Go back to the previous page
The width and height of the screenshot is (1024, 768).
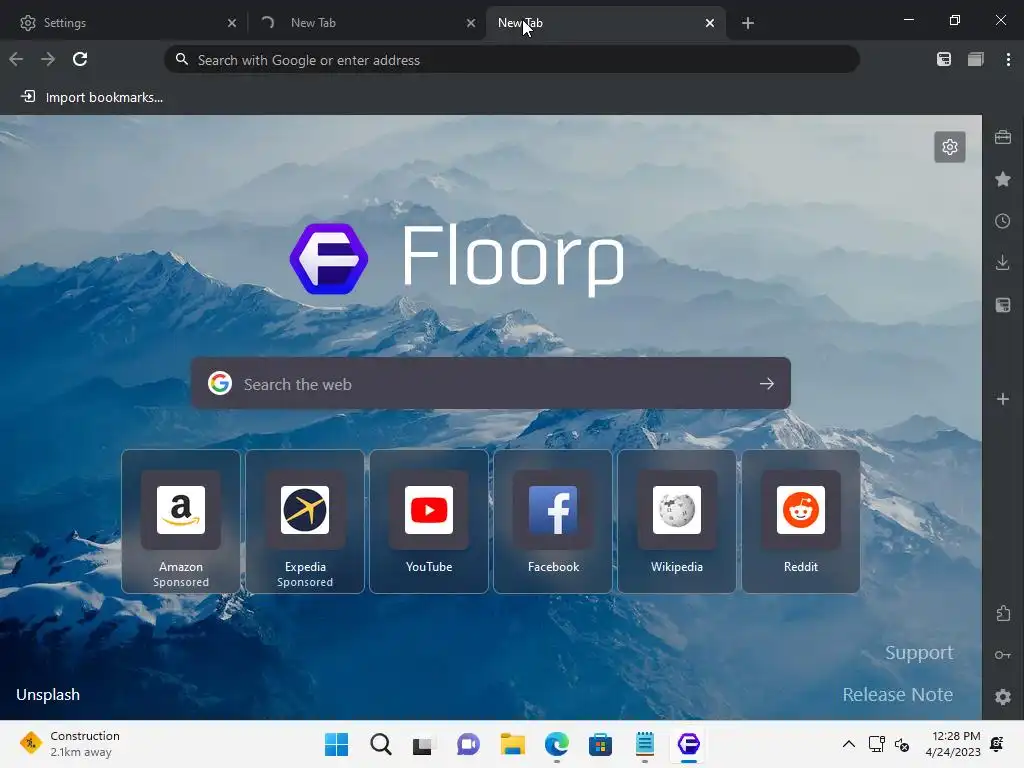tap(16, 59)
